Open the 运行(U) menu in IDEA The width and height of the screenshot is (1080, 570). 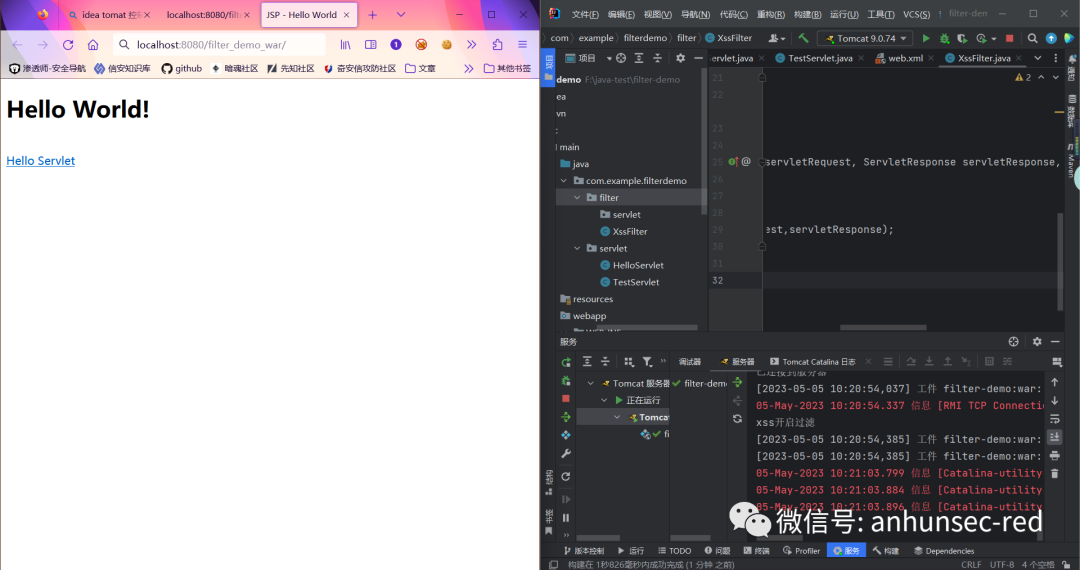click(844, 14)
